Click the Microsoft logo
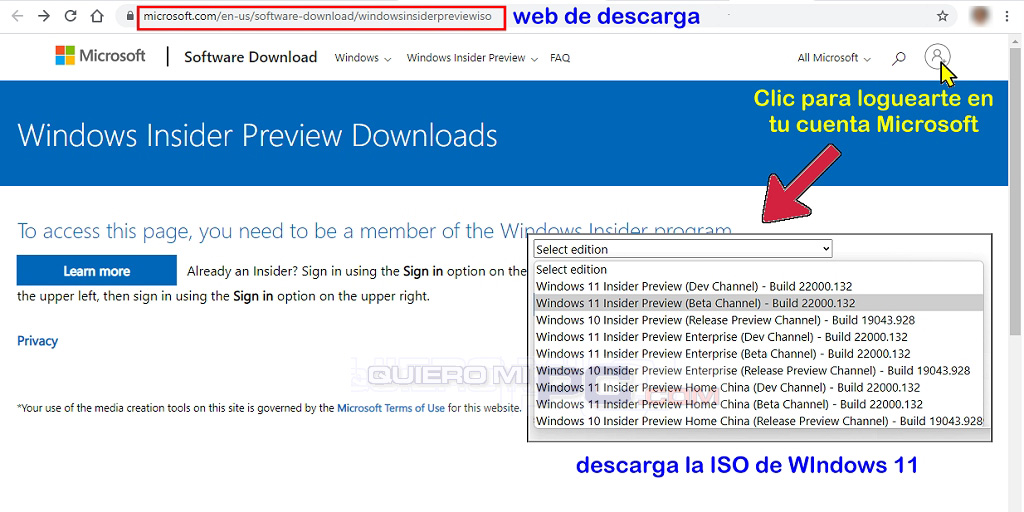The image size is (1024, 512). click(101, 56)
